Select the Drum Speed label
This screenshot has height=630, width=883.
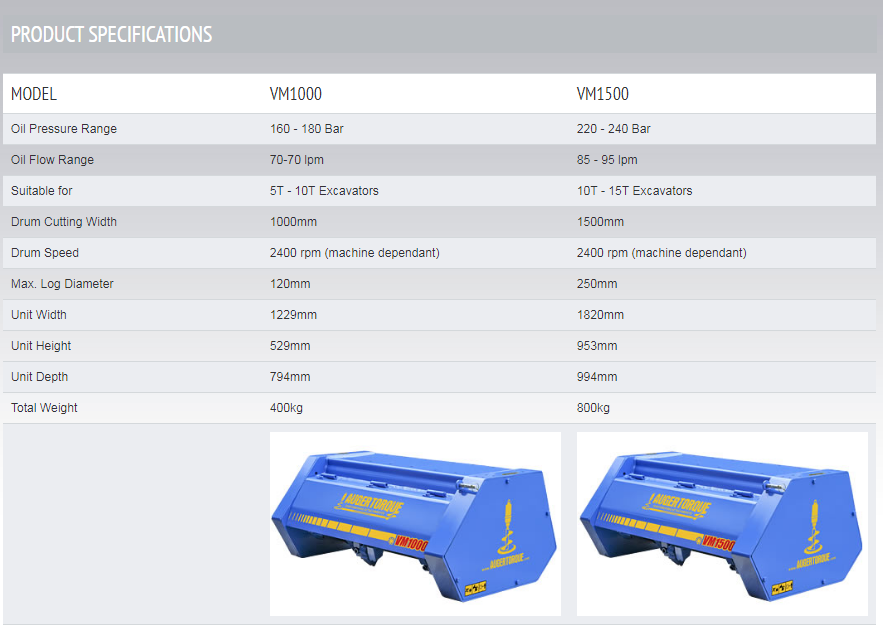pos(45,253)
